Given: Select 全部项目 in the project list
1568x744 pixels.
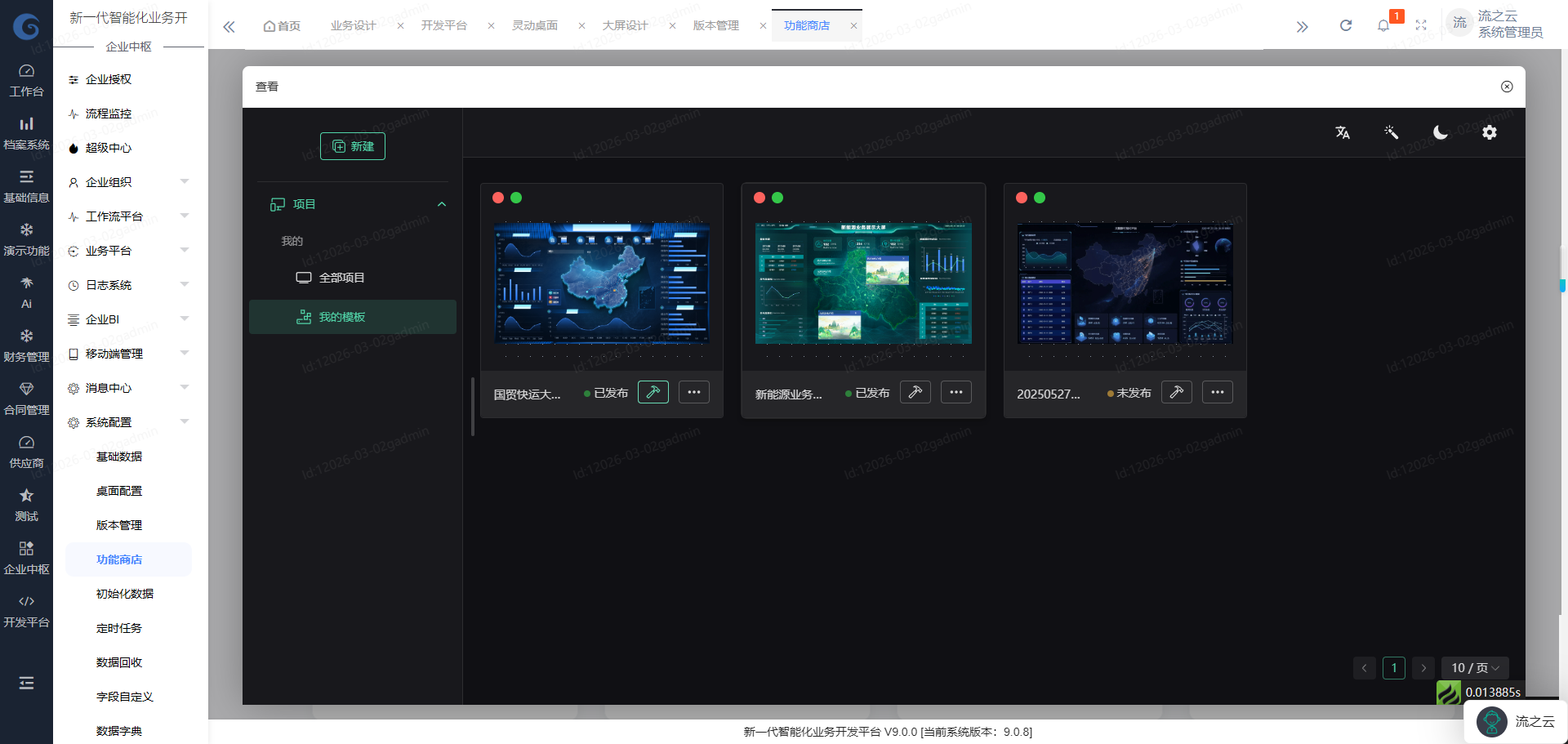Looking at the screenshot, I should [341, 278].
